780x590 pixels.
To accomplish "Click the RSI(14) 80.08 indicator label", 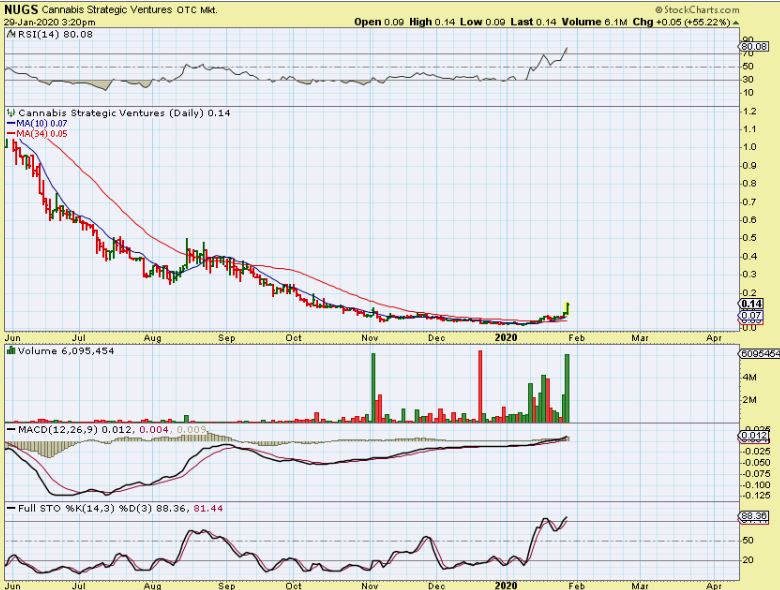I will pos(55,34).
